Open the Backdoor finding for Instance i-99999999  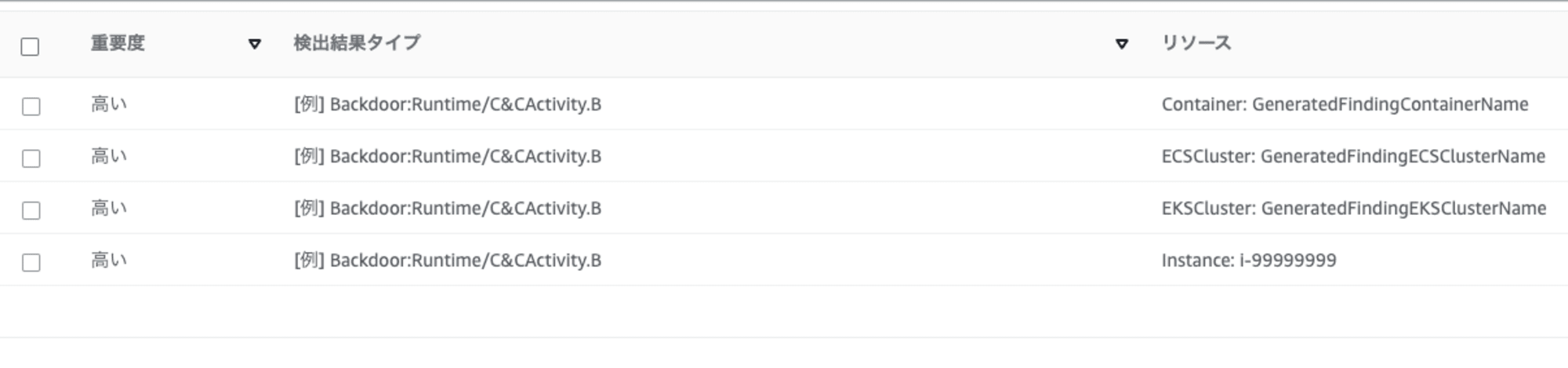[x=448, y=260]
